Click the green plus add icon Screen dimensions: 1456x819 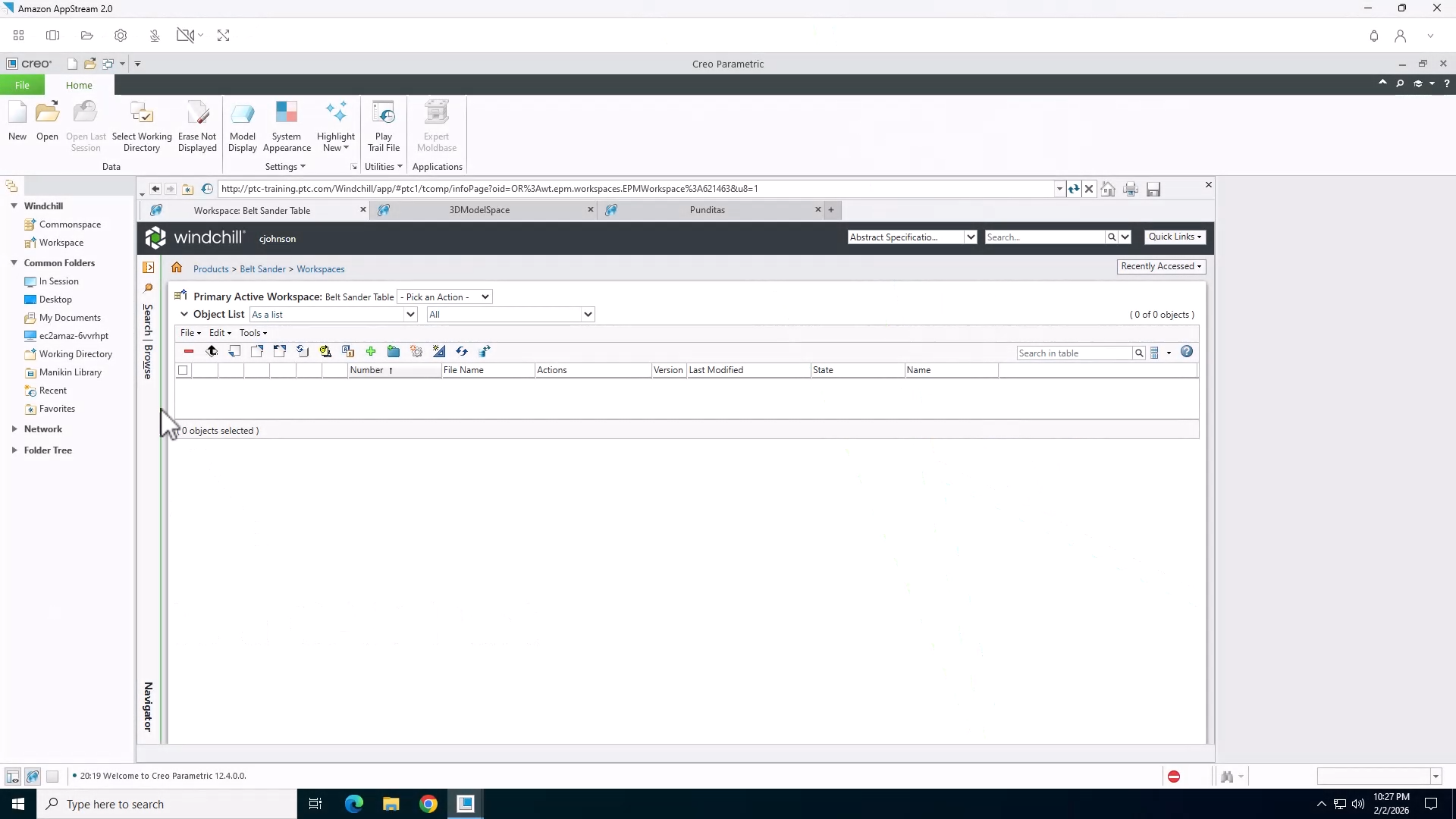(371, 351)
